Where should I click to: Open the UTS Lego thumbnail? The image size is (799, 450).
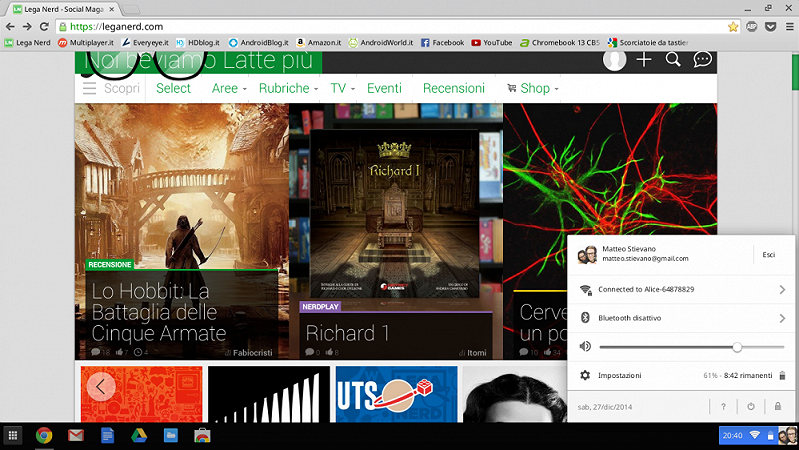point(396,394)
